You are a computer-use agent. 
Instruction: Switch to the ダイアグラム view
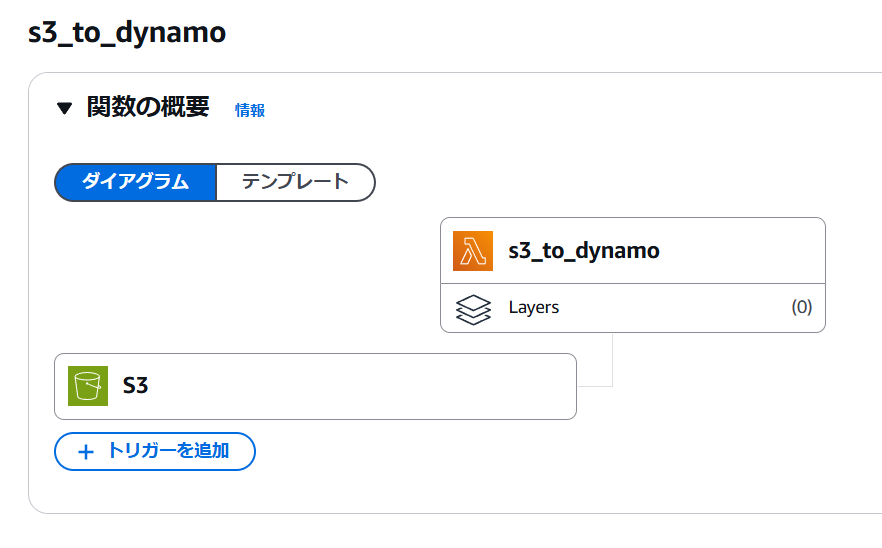tap(135, 182)
